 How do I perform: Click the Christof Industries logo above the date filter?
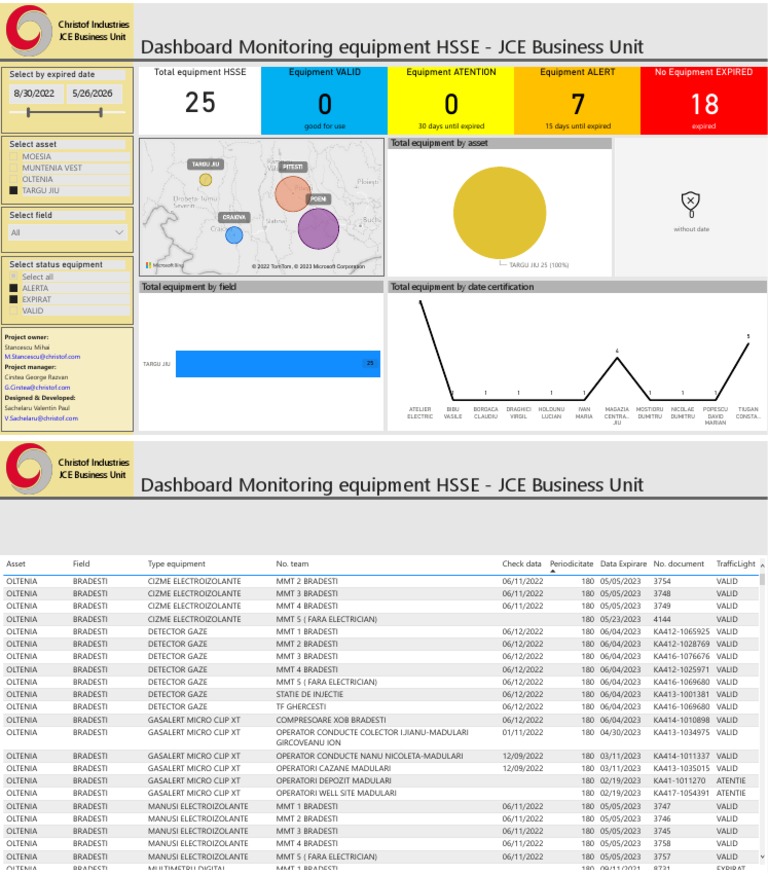(x=29, y=31)
